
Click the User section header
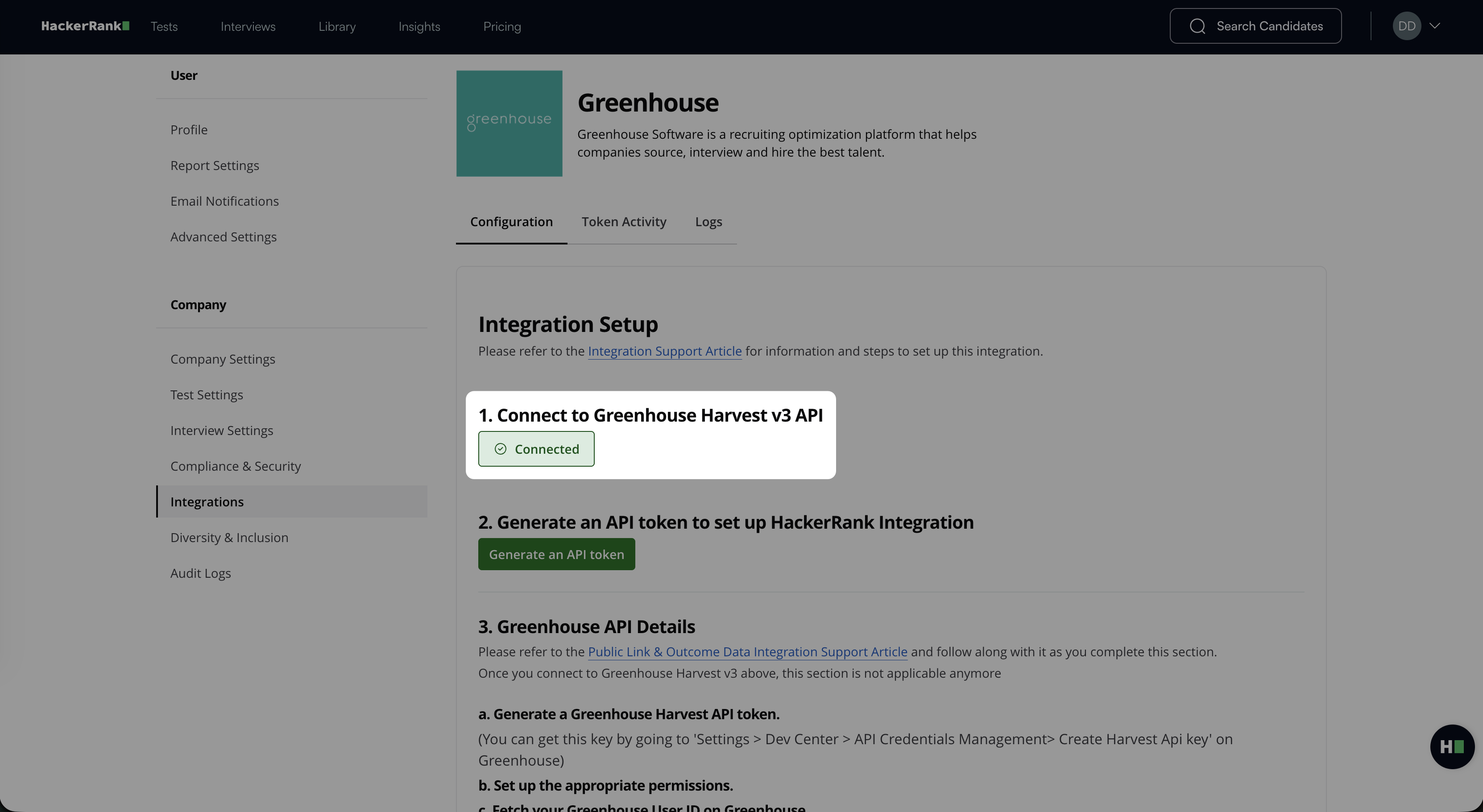click(184, 75)
